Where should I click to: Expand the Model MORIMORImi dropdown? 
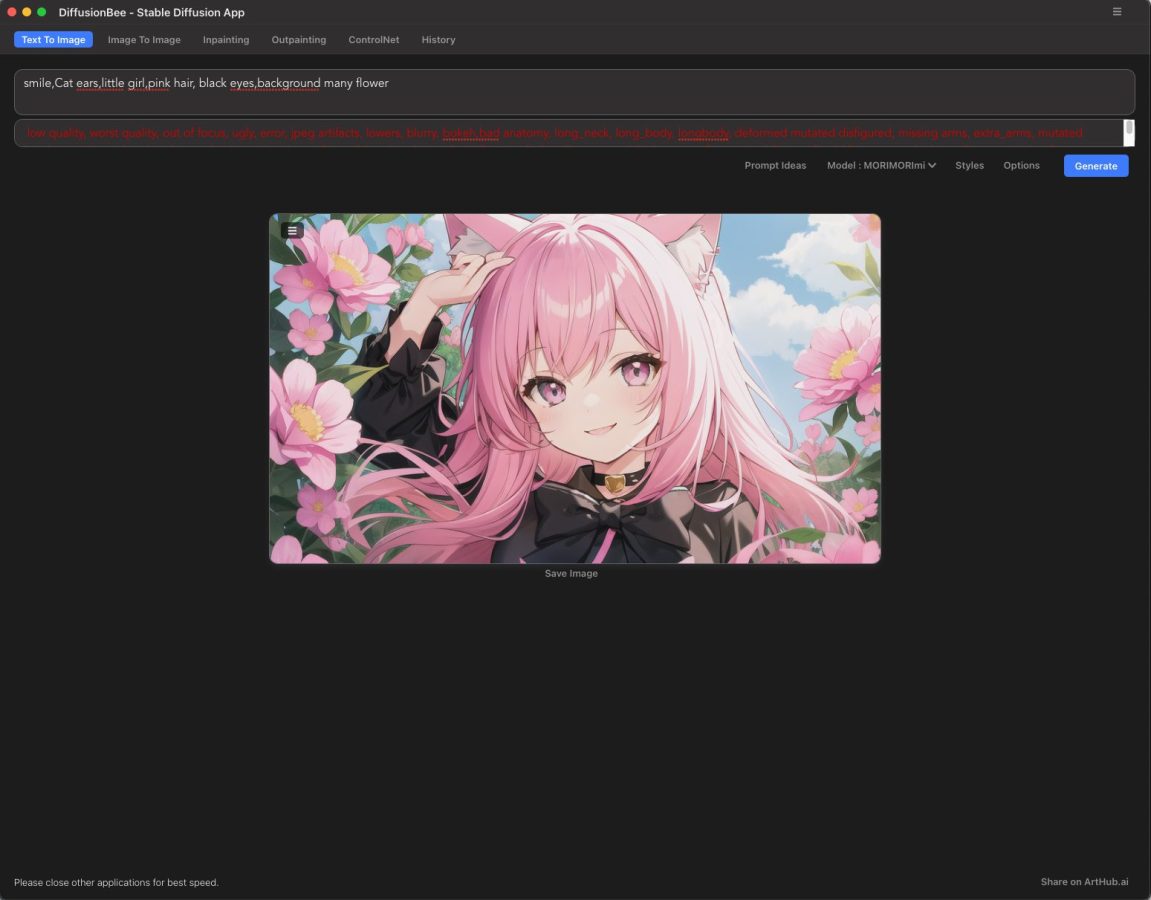(x=881, y=166)
